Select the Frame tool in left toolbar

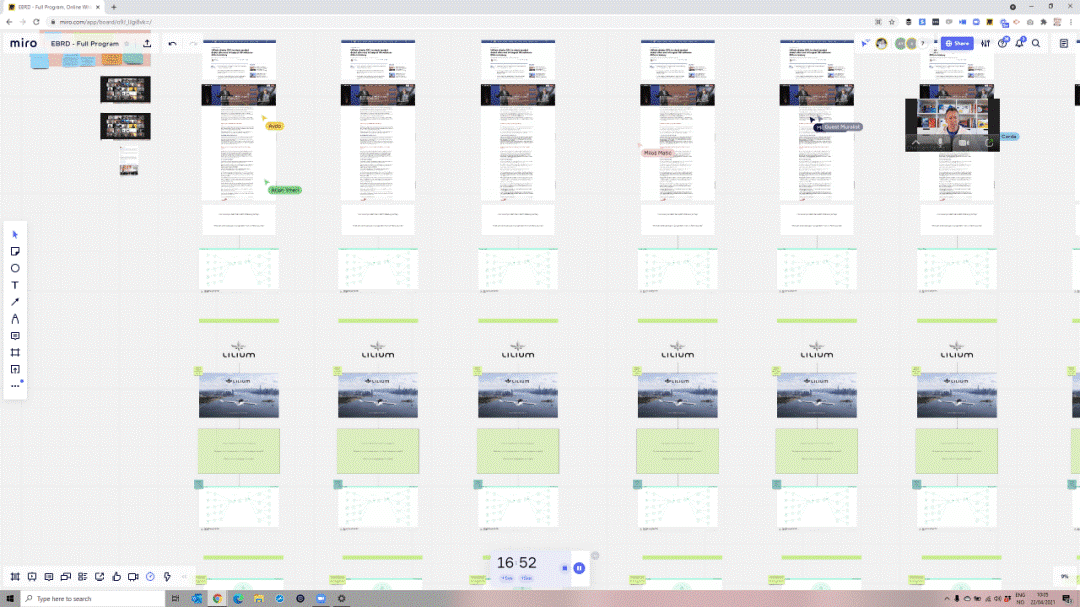(x=15, y=353)
